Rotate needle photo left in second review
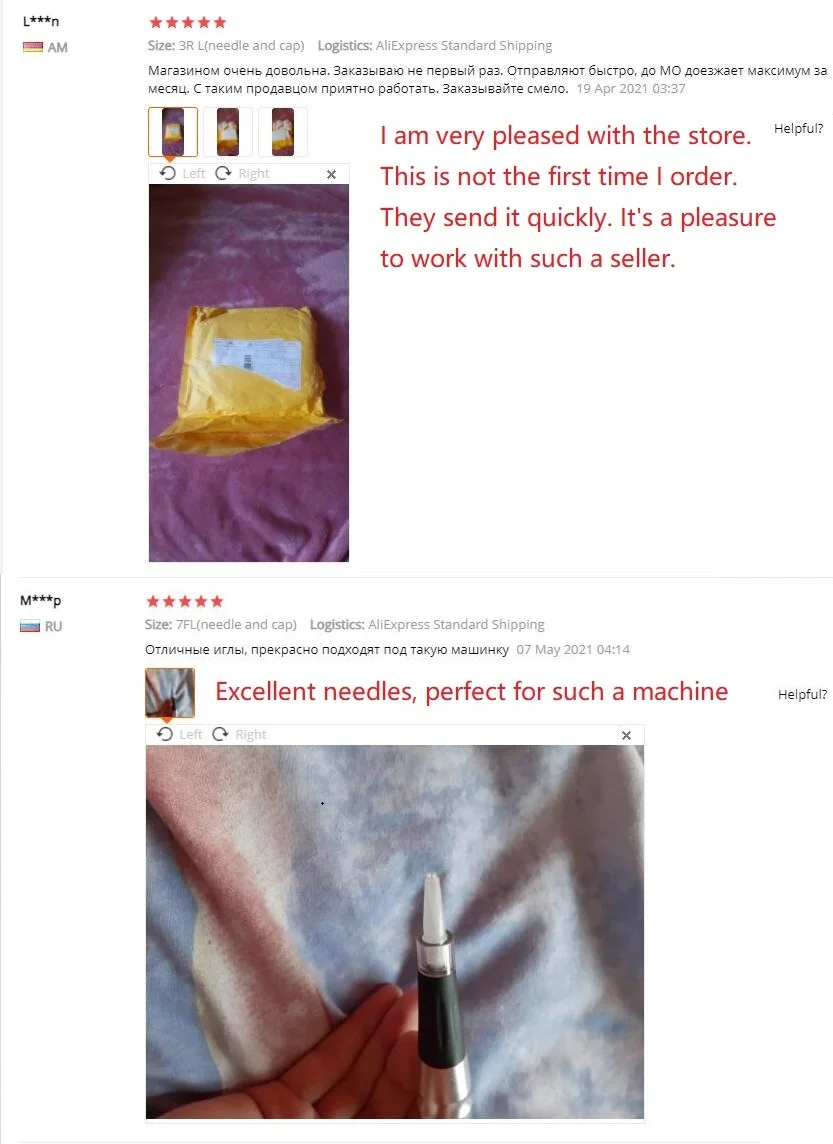Viewport: 833px width, 1144px height. pyautogui.click(x=179, y=735)
